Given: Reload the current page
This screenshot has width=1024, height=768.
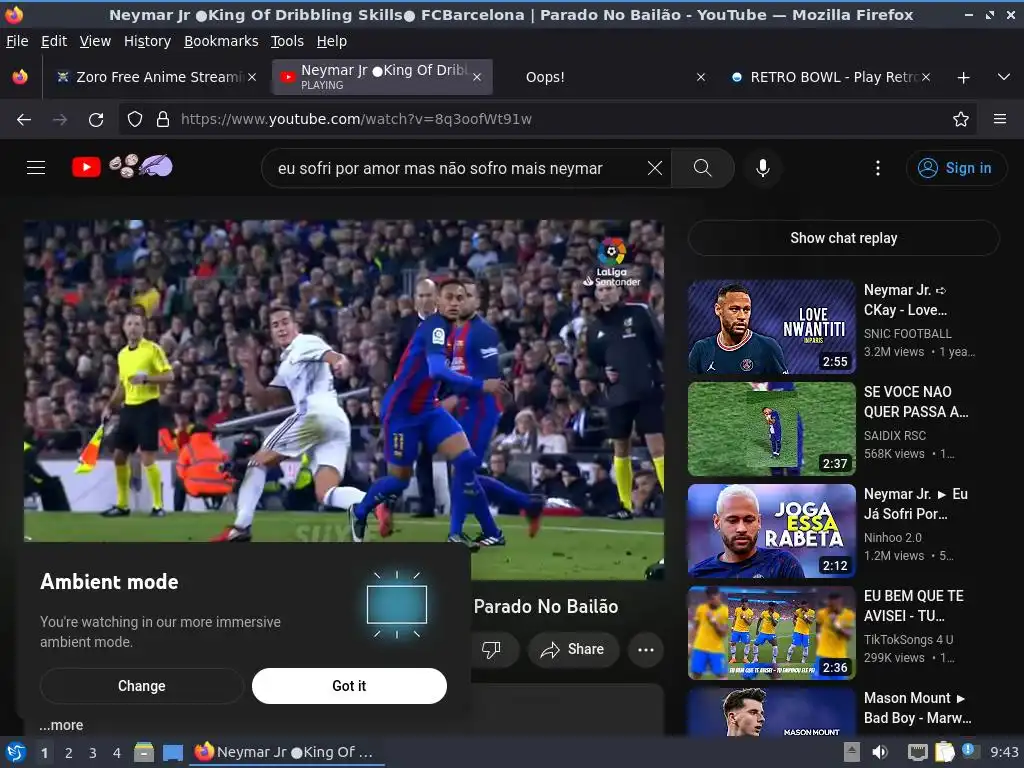Looking at the screenshot, I should 96,120.
